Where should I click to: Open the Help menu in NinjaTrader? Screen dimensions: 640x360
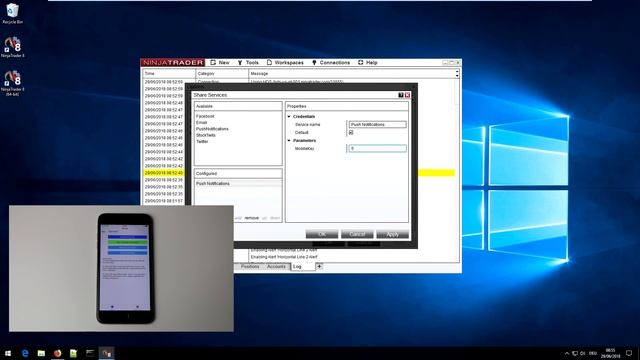[x=368, y=62]
